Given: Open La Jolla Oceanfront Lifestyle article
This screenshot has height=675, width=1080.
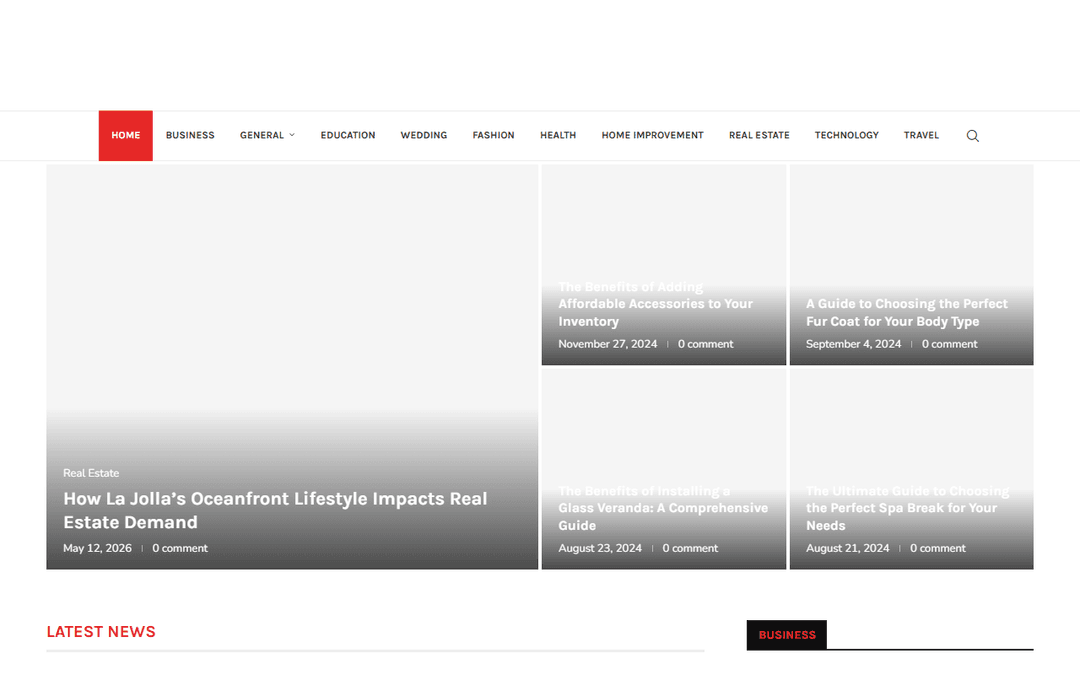Looking at the screenshot, I should tap(275, 510).
